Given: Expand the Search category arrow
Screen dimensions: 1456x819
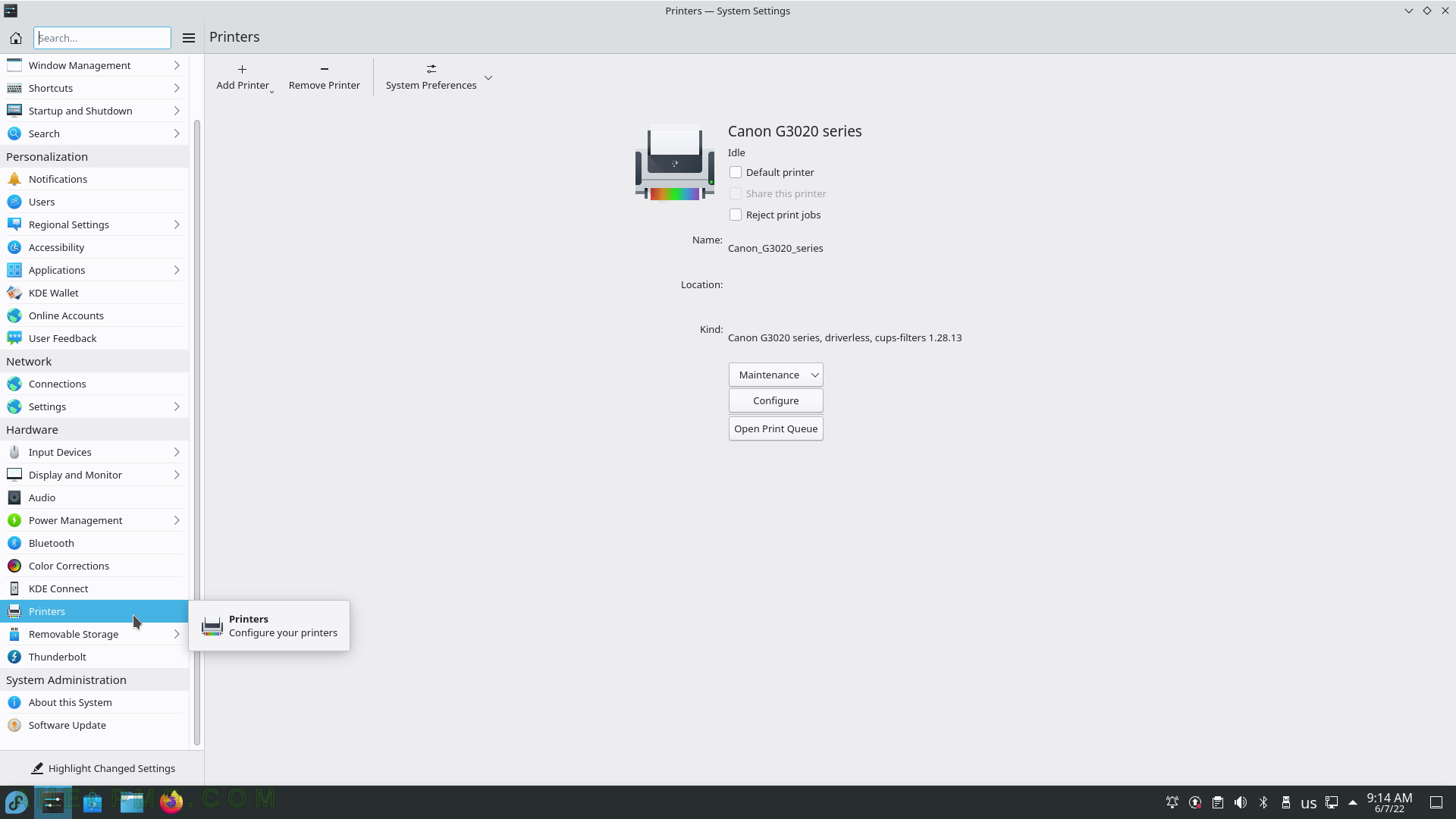Looking at the screenshot, I should click(177, 133).
